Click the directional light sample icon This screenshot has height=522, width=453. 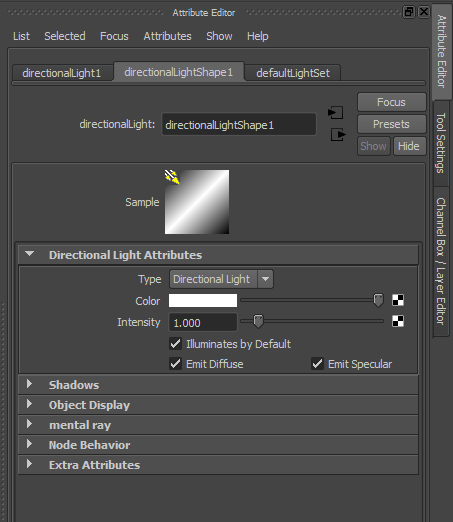(172, 177)
